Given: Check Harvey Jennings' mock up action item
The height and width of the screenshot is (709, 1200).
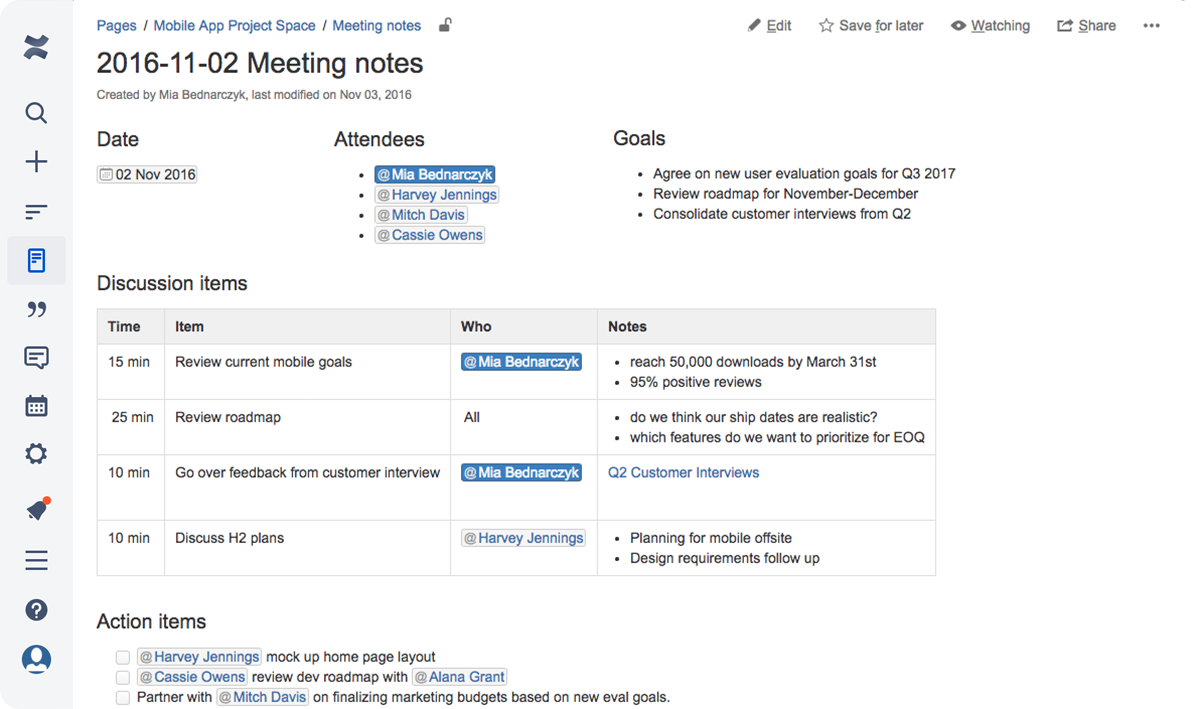Looking at the screenshot, I should pyautogui.click(x=122, y=657).
